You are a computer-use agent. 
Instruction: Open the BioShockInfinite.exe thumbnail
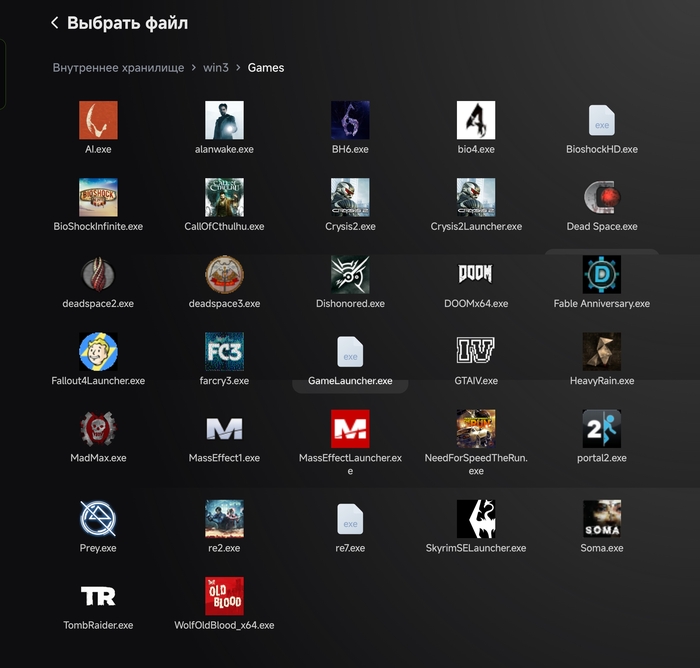pos(98,197)
